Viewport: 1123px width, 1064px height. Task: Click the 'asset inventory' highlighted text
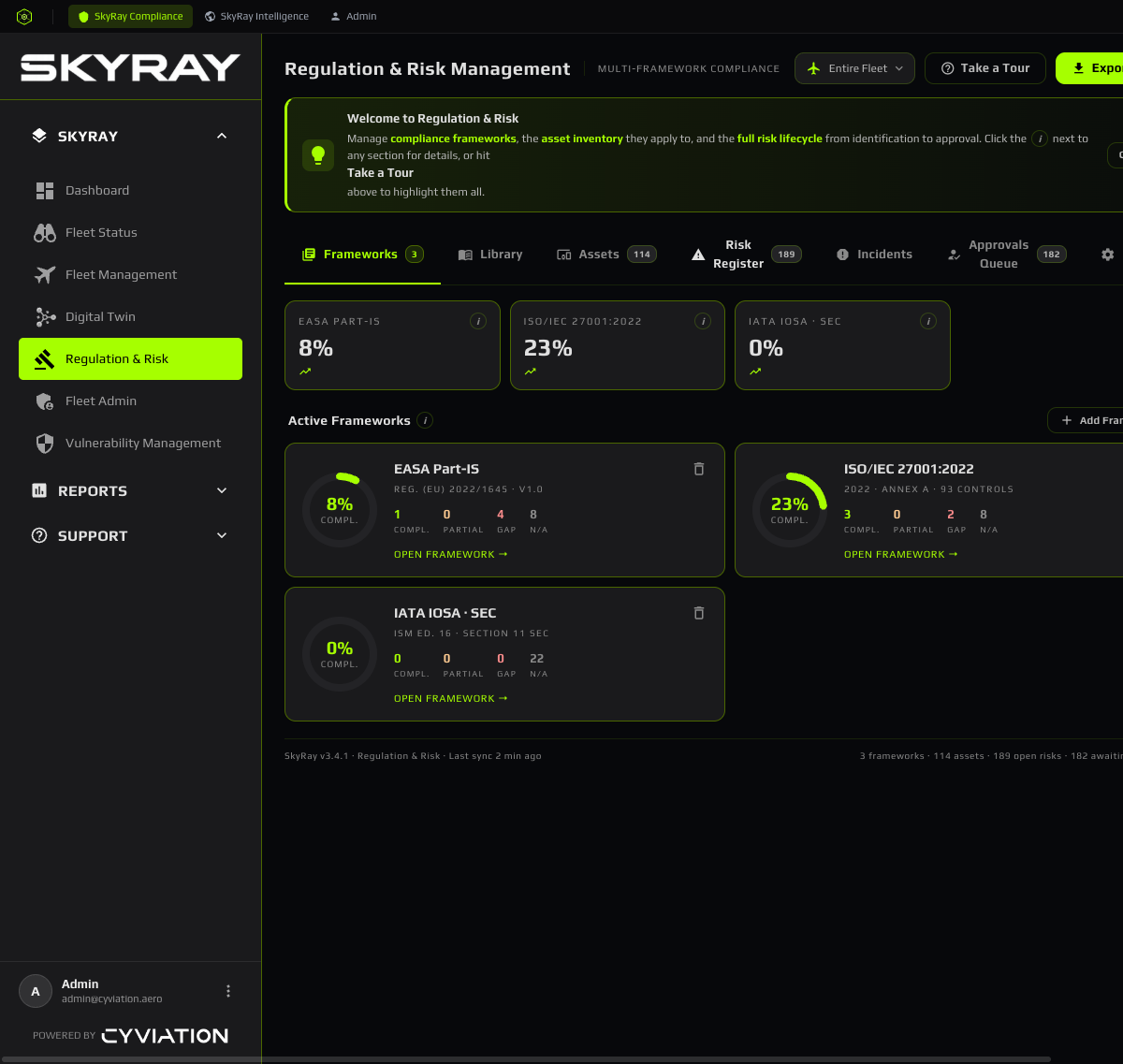pos(582,138)
